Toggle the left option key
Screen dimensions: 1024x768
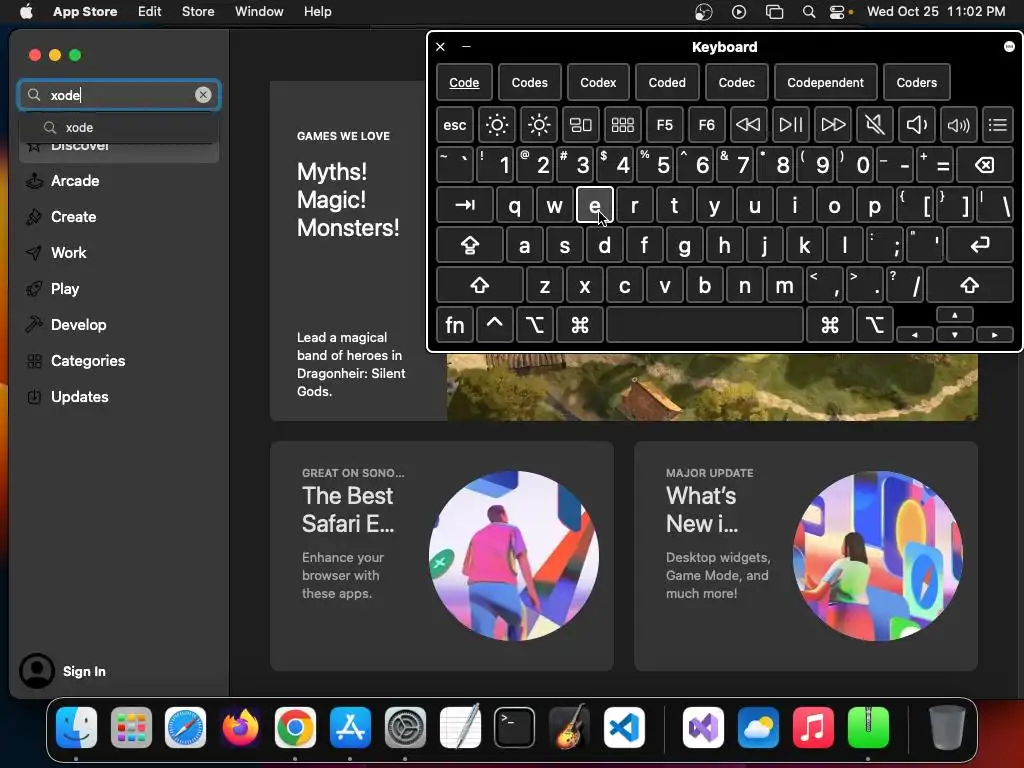click(535, 325)
